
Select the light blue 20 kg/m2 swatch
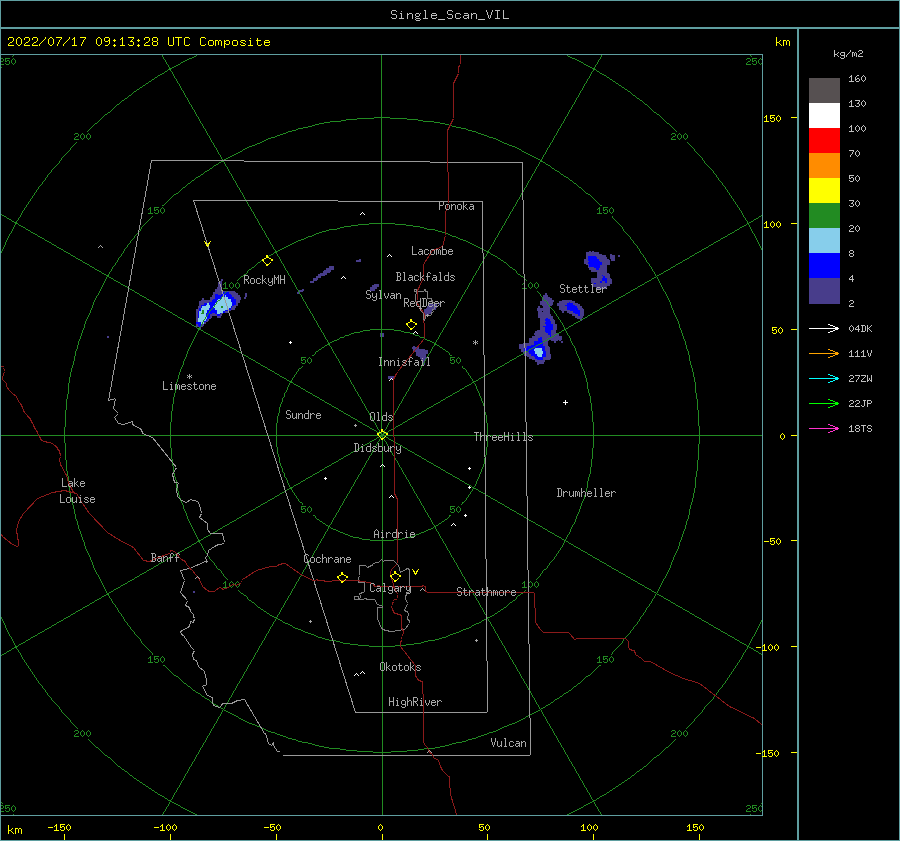pyautogui.click(x=824, y=241)
